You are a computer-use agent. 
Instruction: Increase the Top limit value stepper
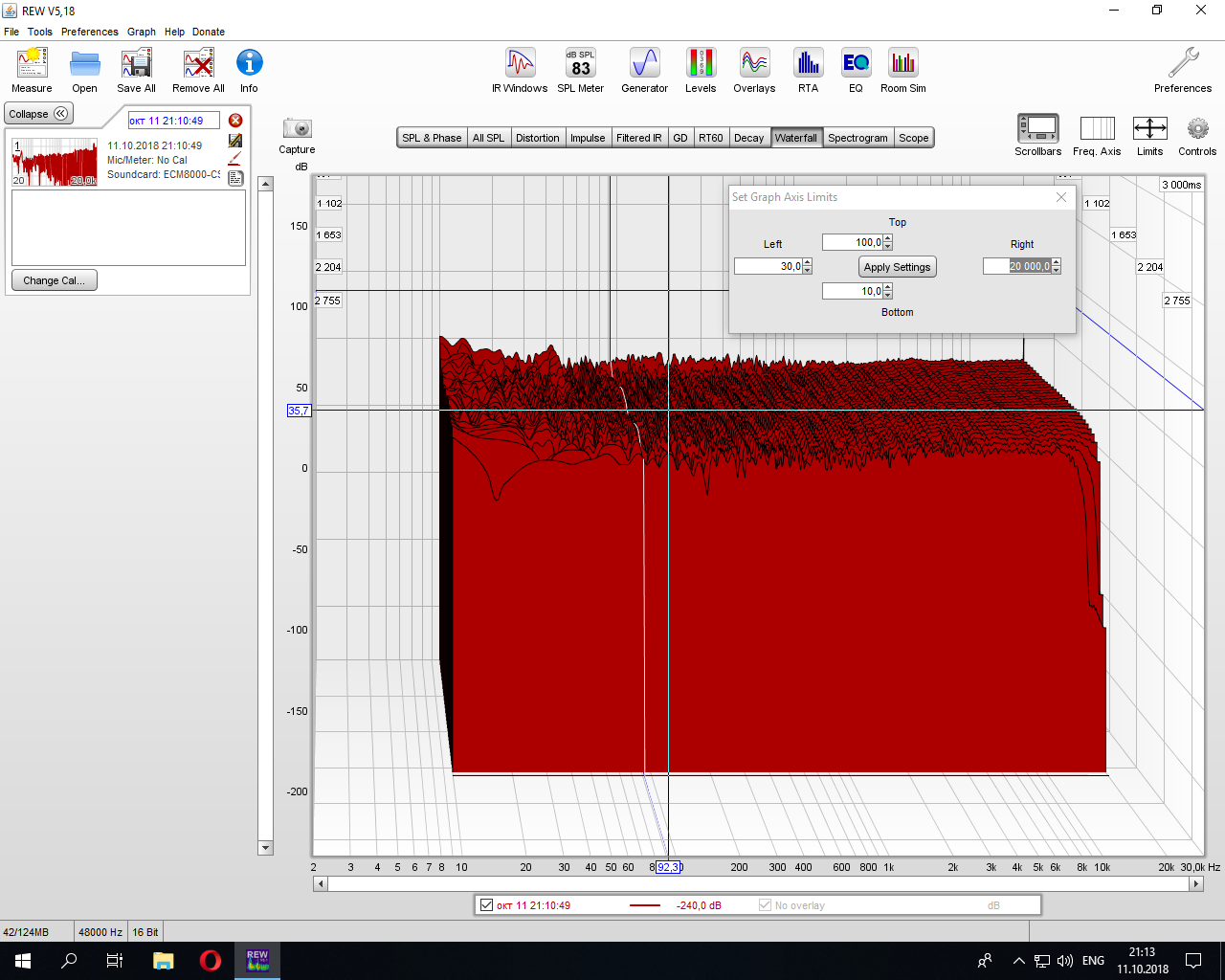click(x=888, y=239)
